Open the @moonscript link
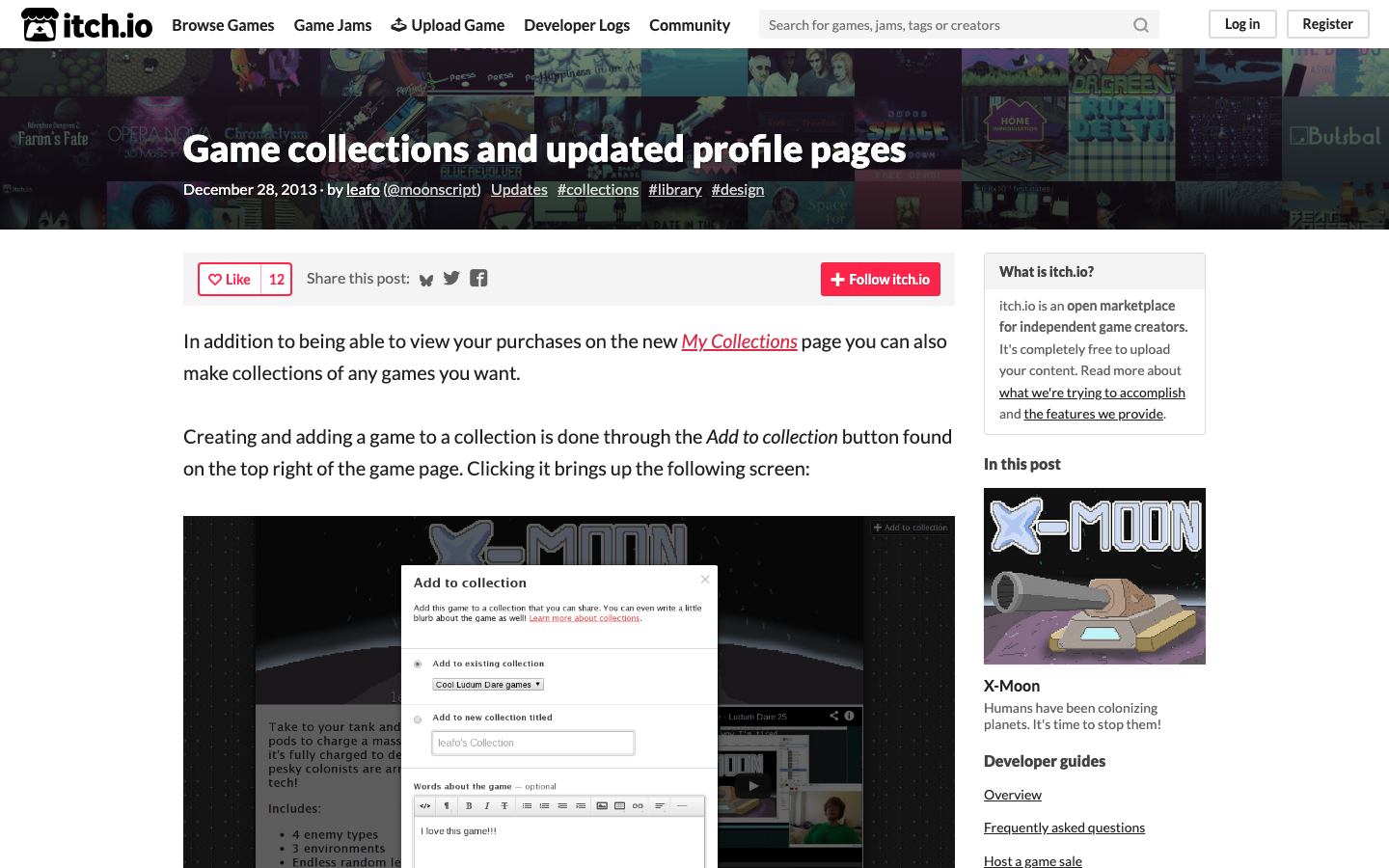Image resolution: width=1389 pixels, height=868 pixels. click(432, 190)
